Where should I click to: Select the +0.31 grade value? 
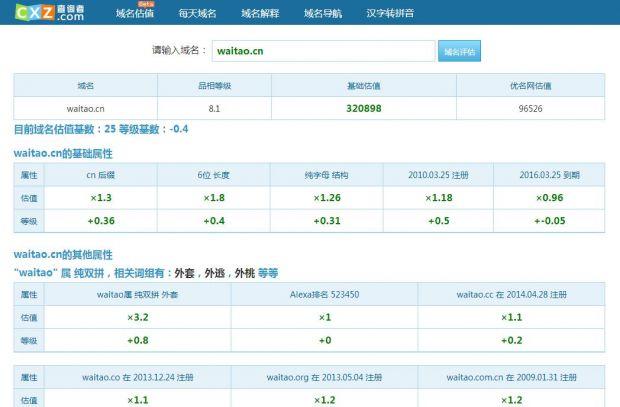[327, 221]
